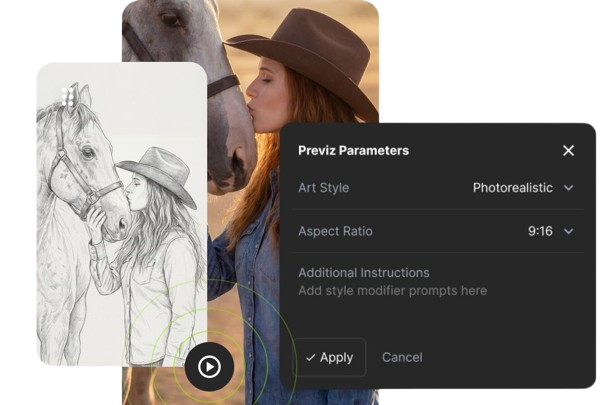Click the checkmark icon in Apply
The width and height of the screenshot is (616, 405).
(x=311, y=357)
